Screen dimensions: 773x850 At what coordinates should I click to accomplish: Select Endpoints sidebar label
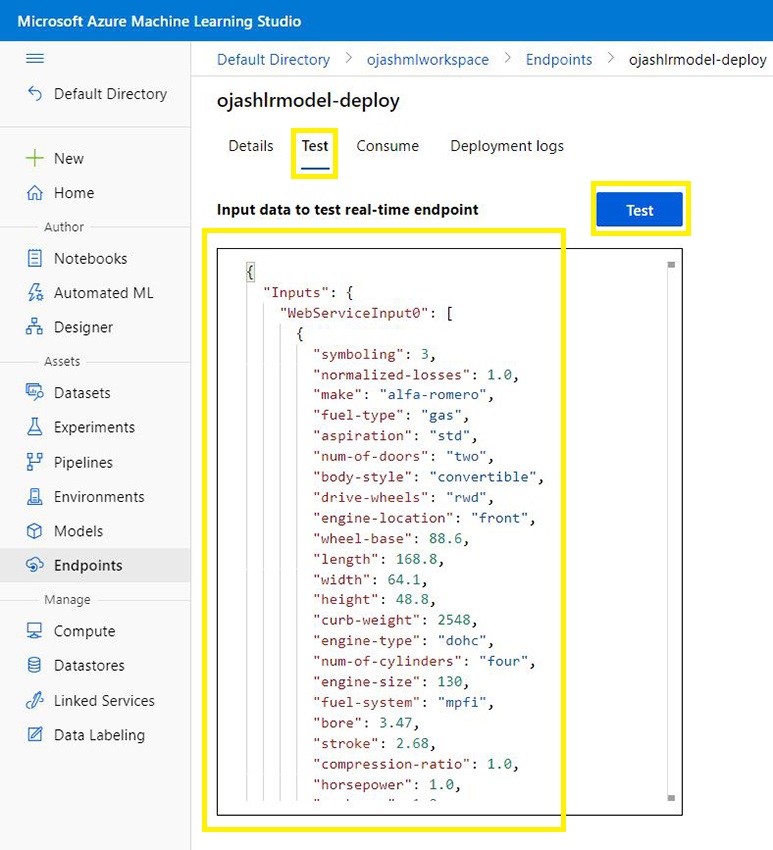coord(88,565)
